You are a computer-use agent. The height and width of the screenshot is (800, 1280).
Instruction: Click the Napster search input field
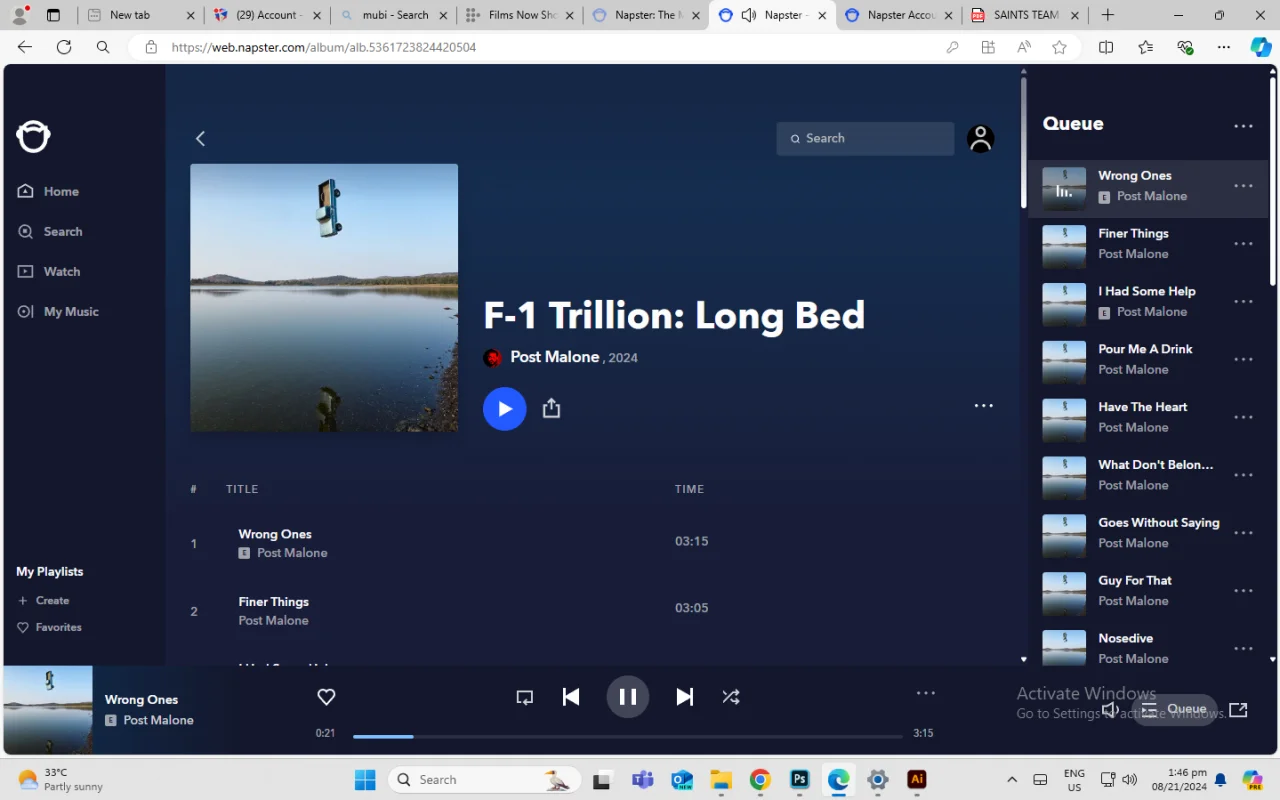pos(865,139)
